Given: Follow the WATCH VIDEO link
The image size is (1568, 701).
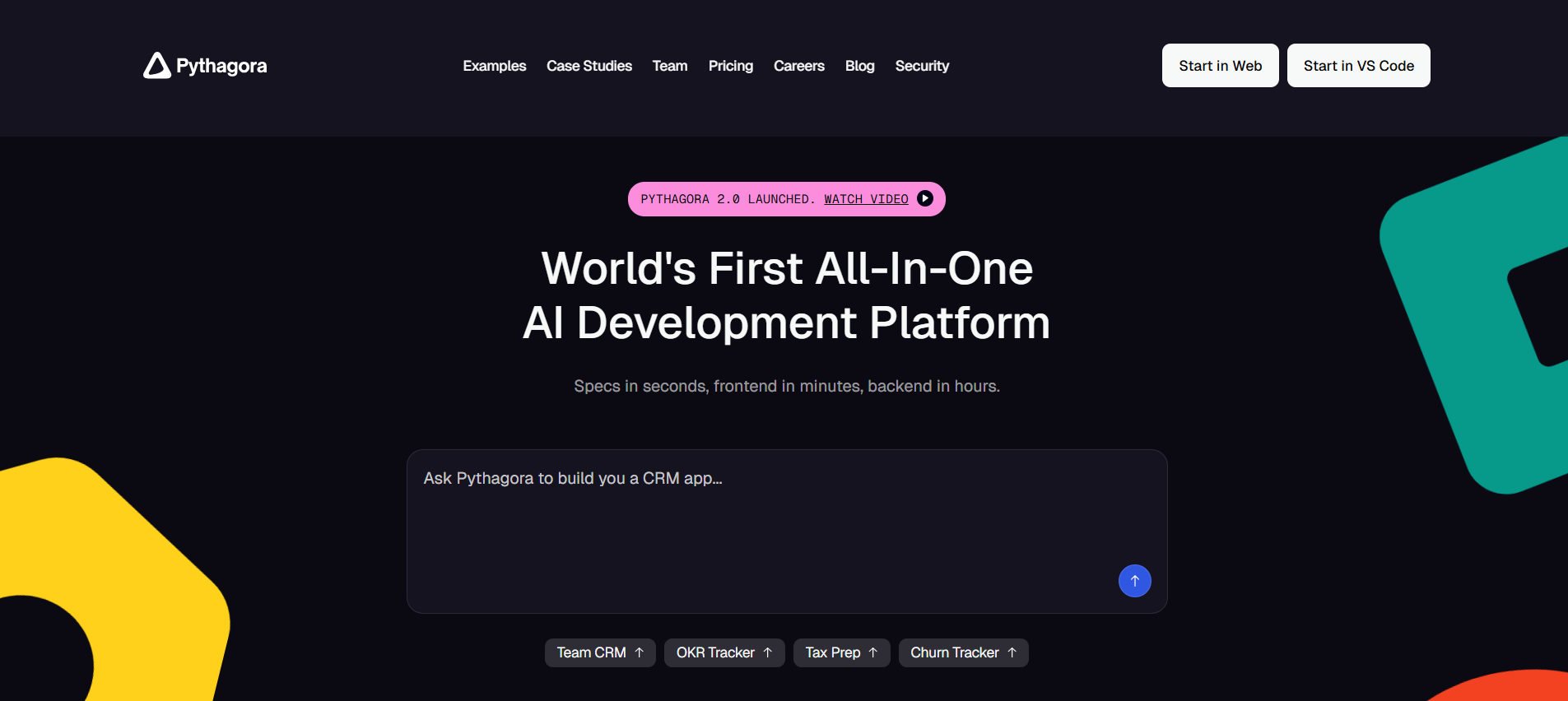Looking at the screenshot, I should (x=866, y=199).
